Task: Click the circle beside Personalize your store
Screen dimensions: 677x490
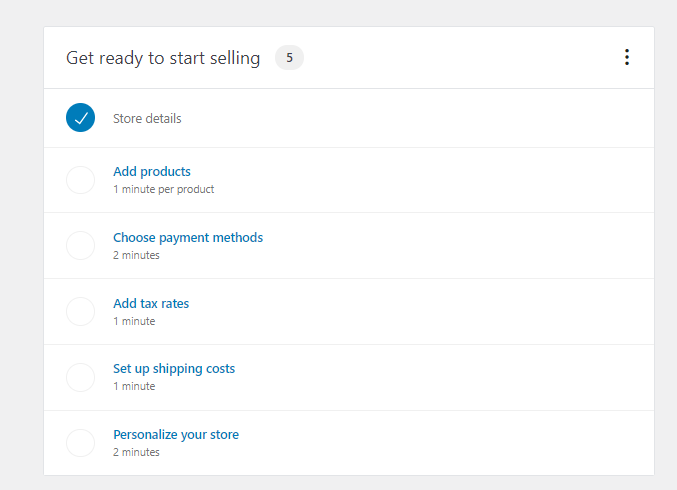Action: pos(80,443)
